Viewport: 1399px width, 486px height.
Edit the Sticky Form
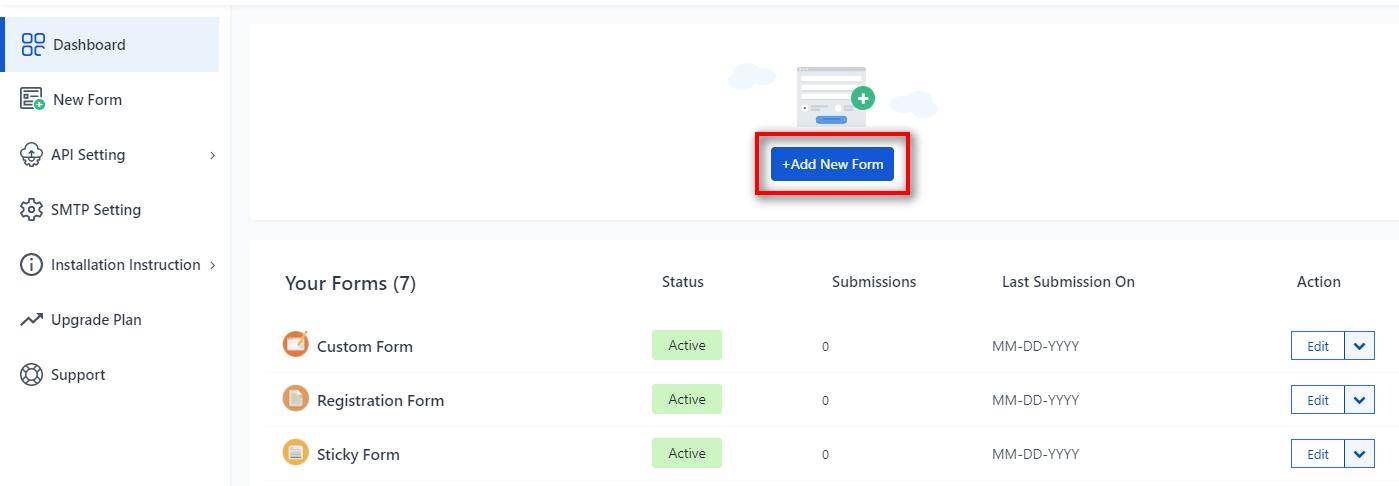(1318, 454)
